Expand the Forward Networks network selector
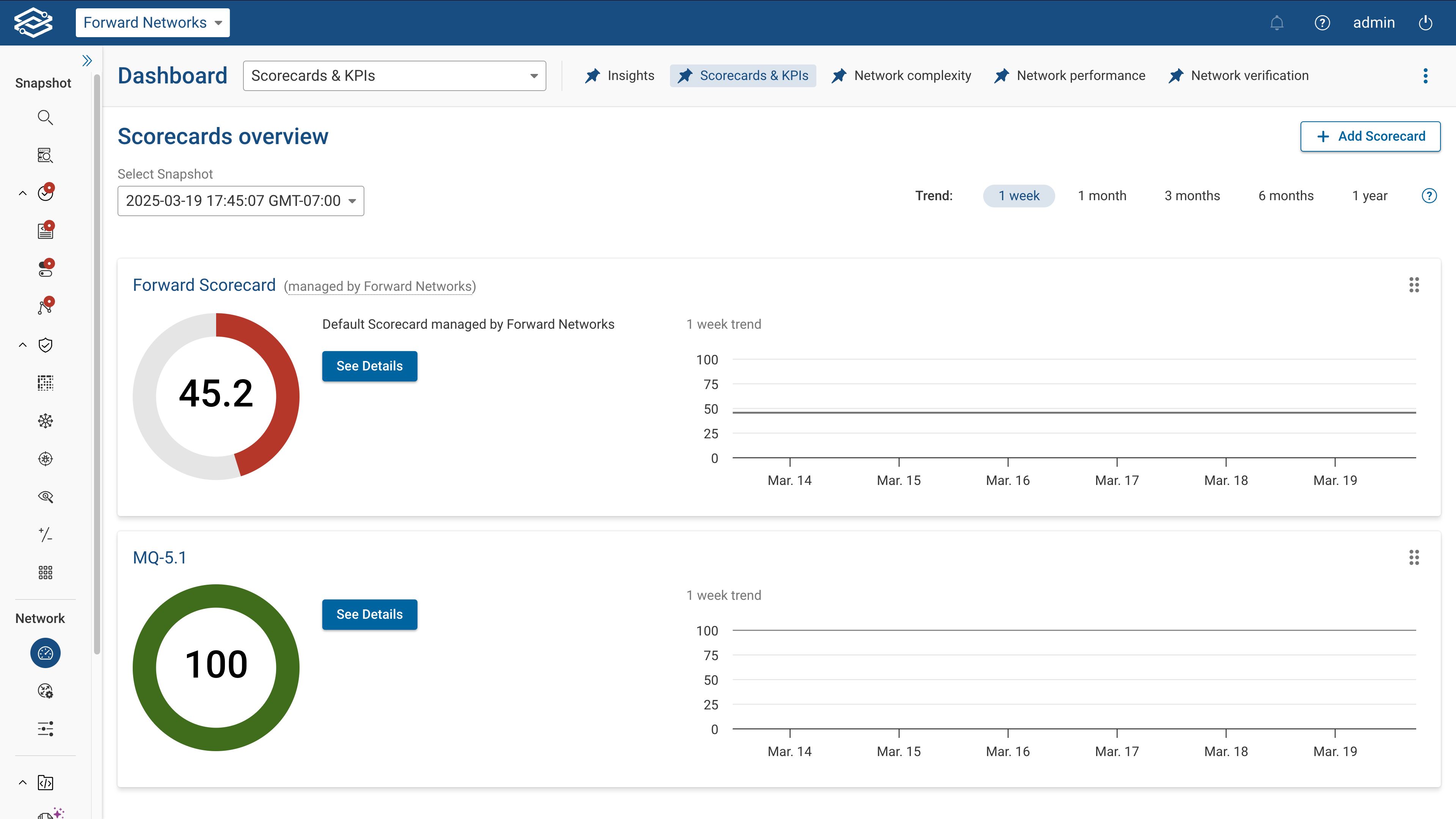Viewport: 1456px width, 819px height. tap(152, 23)
